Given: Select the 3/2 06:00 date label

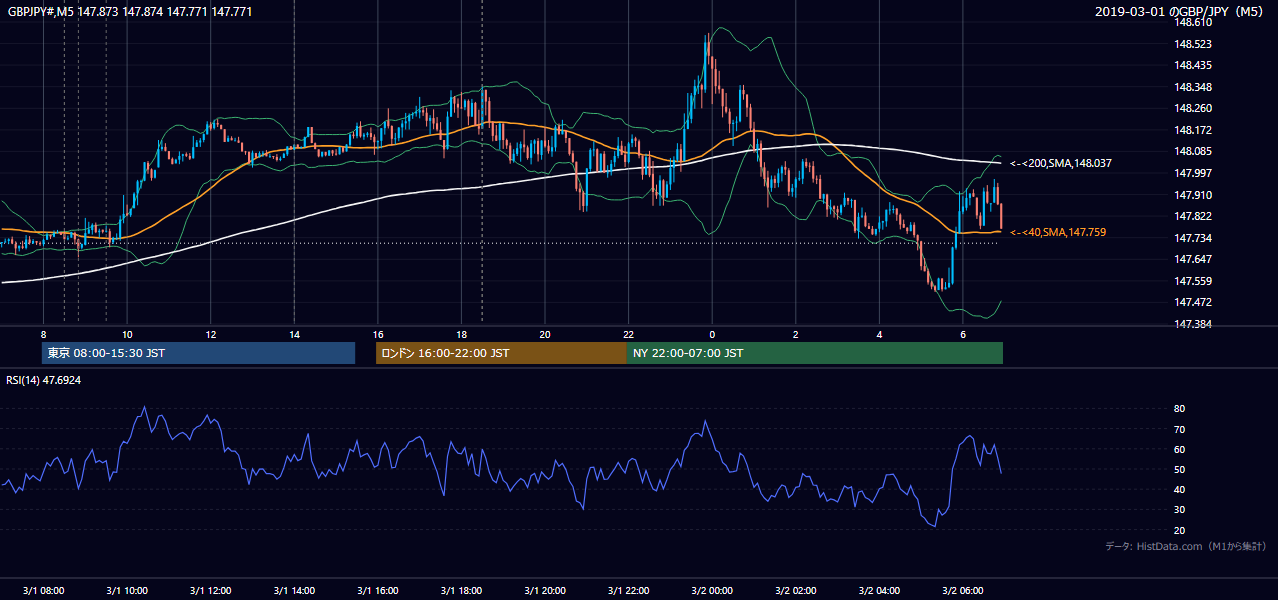Looking at the screenshot, I should click(x=963, y=591).
